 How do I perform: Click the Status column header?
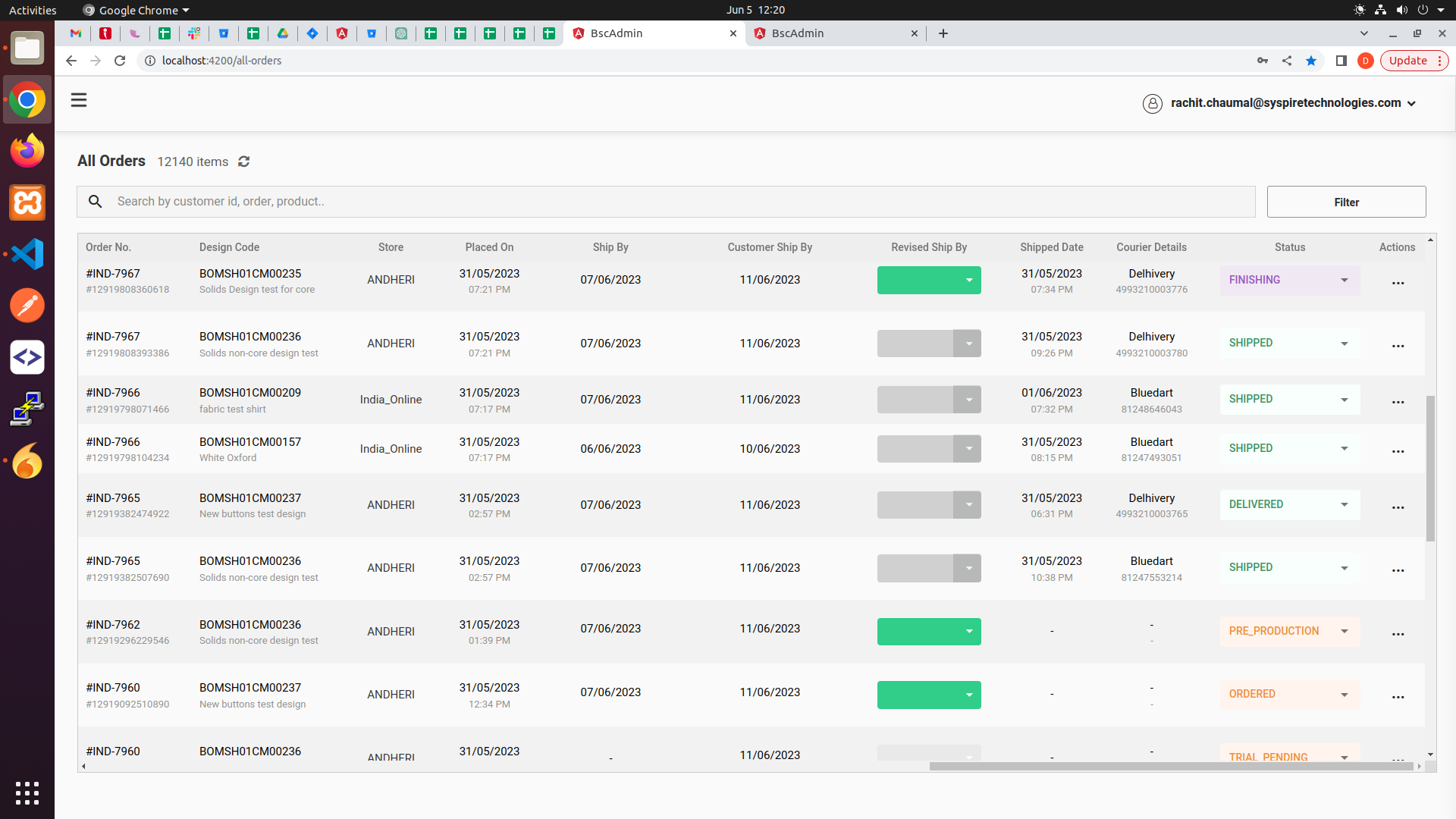coord(1289,247)
